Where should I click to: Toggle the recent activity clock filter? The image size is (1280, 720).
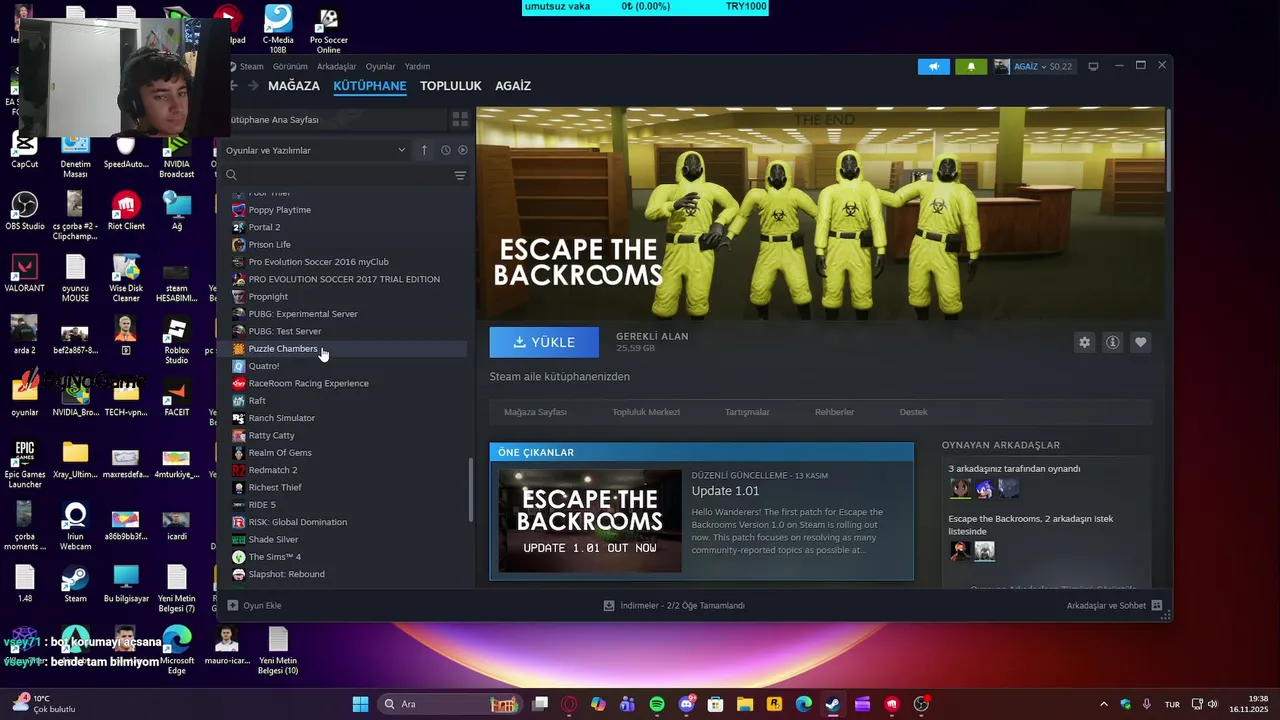coord(446,150)
